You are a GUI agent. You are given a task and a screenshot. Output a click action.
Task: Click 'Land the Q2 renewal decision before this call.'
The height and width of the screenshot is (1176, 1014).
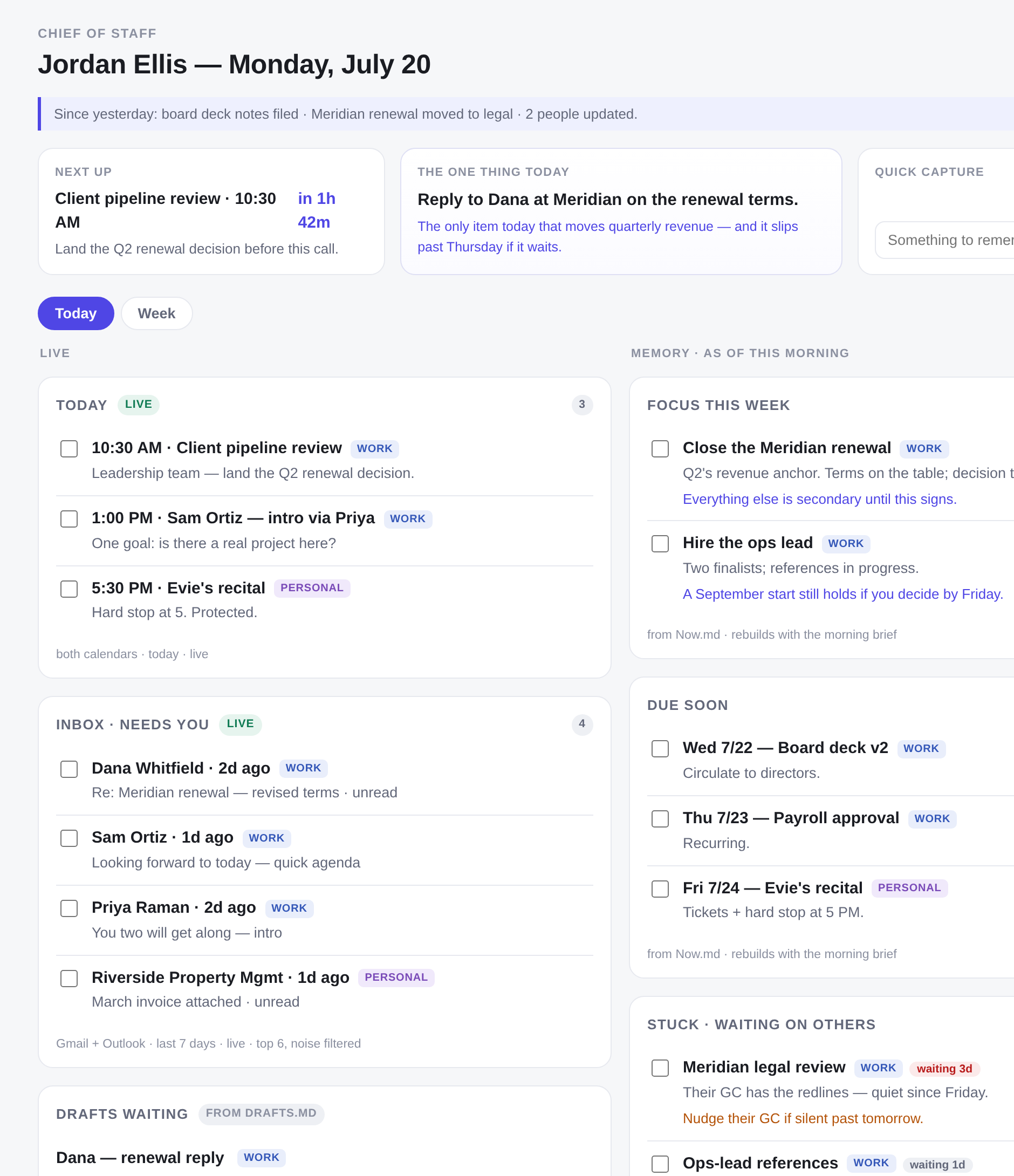[x=196, y=249]
